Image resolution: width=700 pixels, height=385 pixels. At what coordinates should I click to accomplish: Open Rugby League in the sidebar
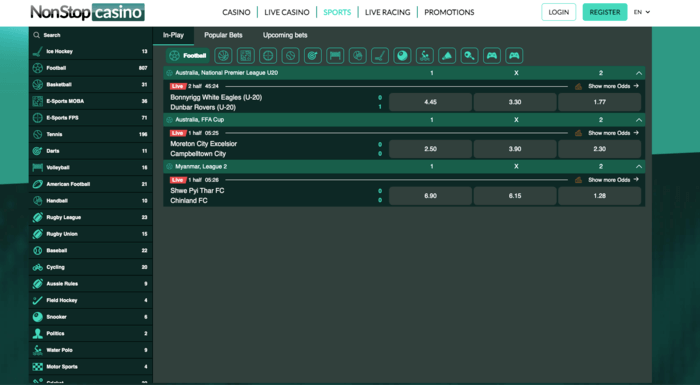coord(91,218)
